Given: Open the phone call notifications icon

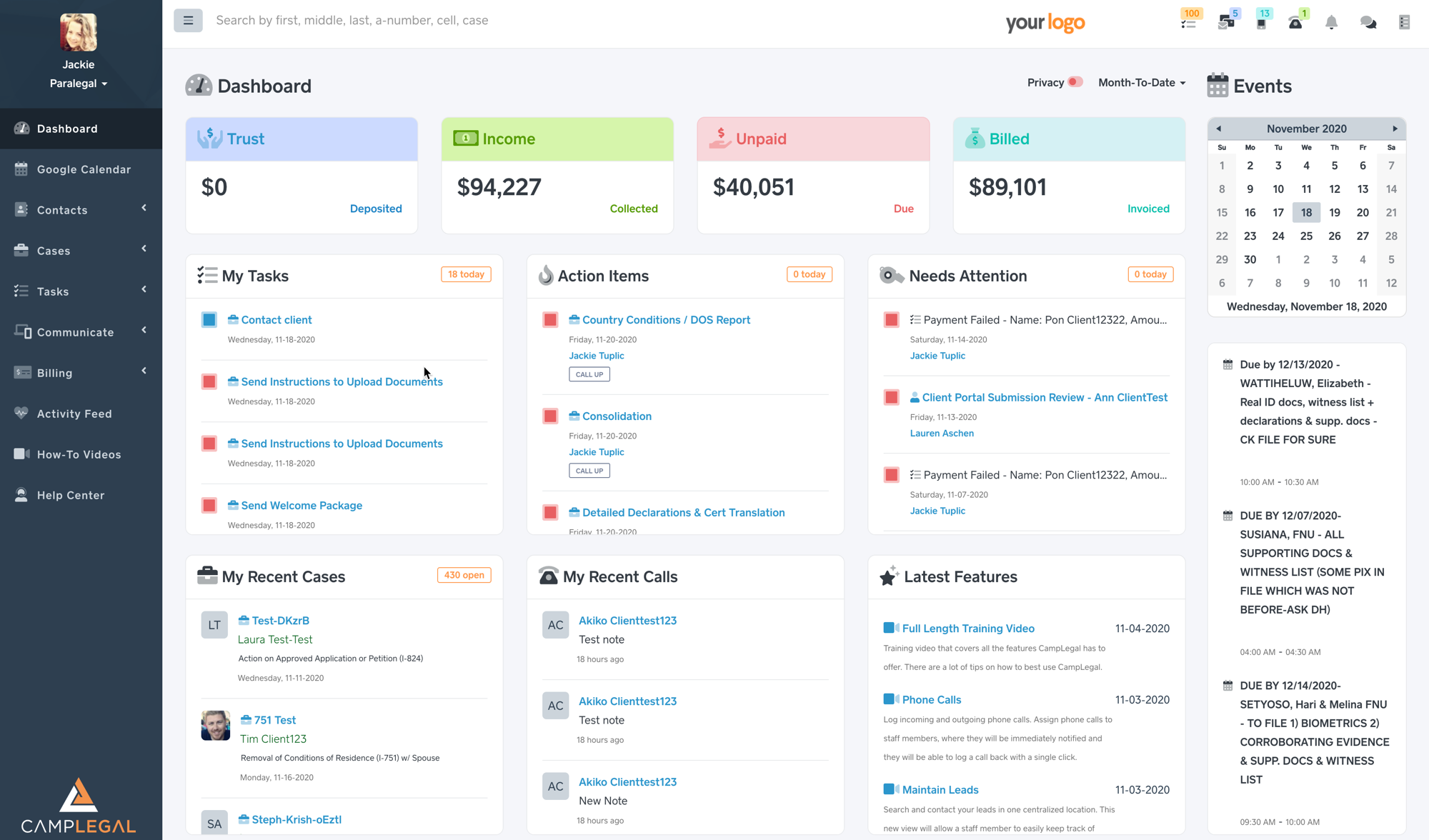Looking at the screenshot, I should pyautogui.click(x=1295, y=21).
